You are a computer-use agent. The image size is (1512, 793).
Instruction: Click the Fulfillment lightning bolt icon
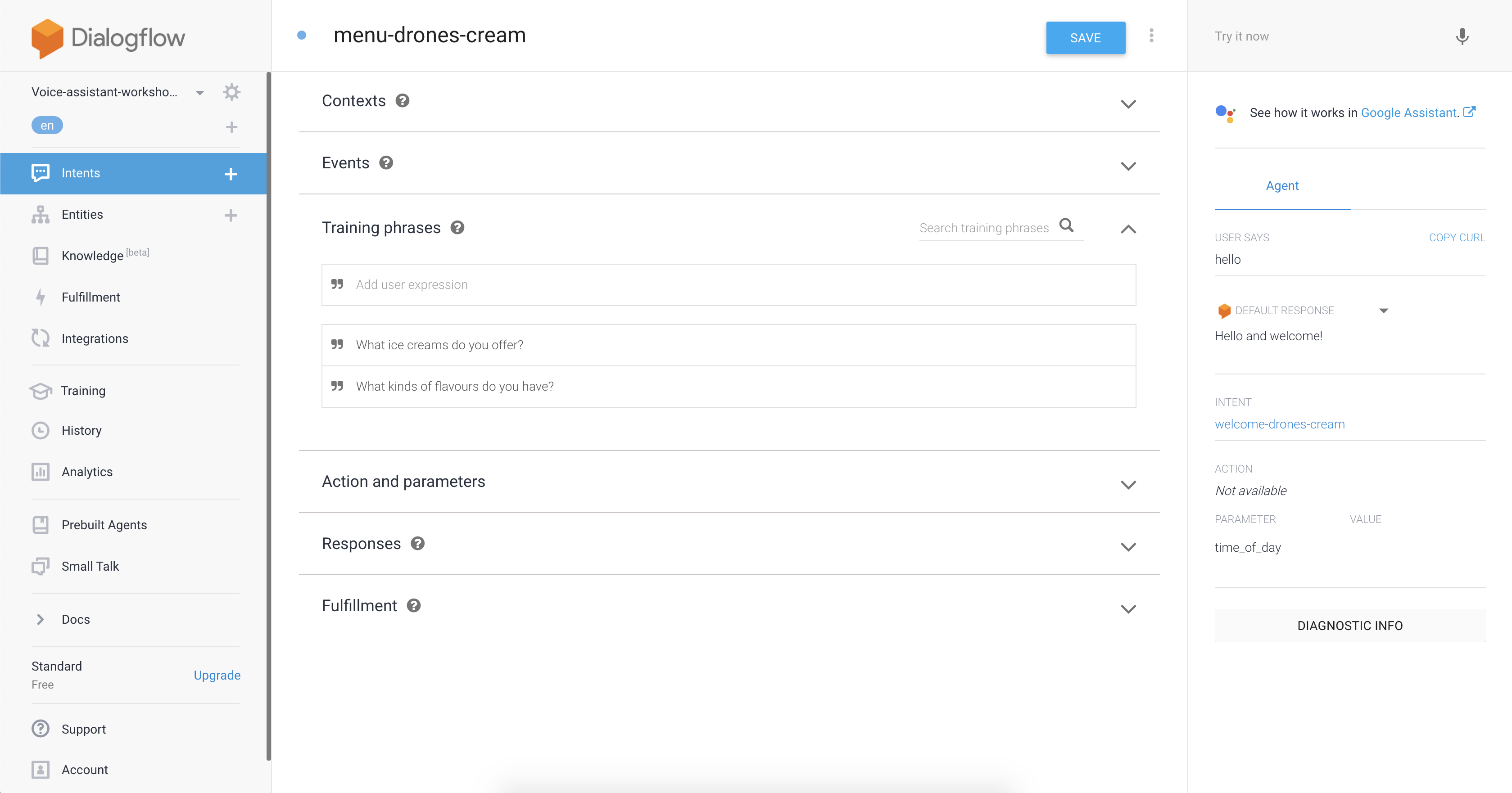coord(41,297)
